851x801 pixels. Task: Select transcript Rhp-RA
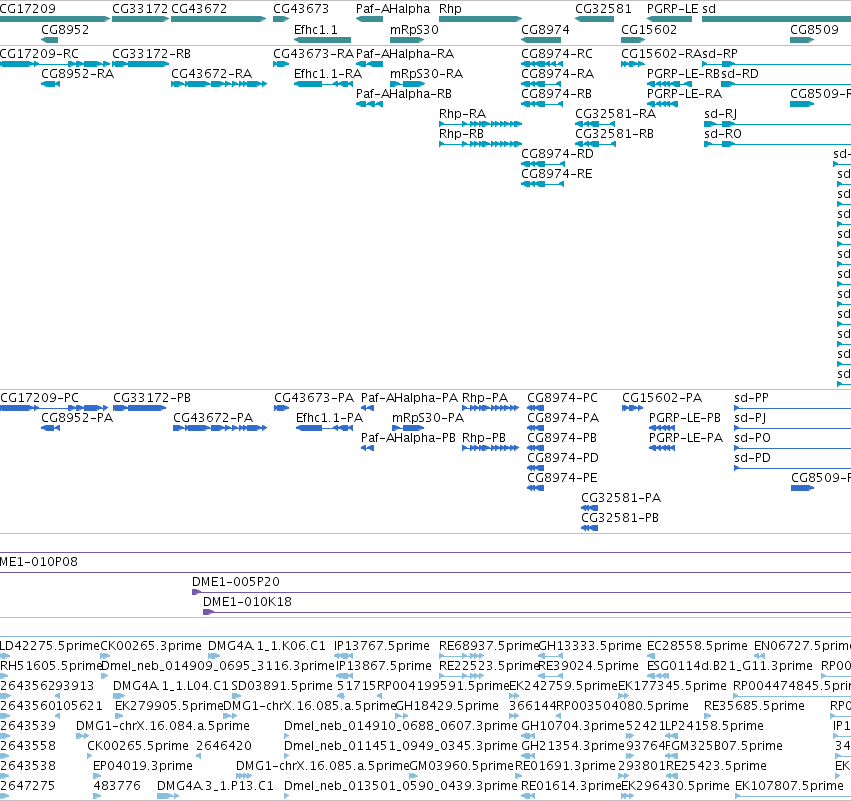tap(462, 114)
